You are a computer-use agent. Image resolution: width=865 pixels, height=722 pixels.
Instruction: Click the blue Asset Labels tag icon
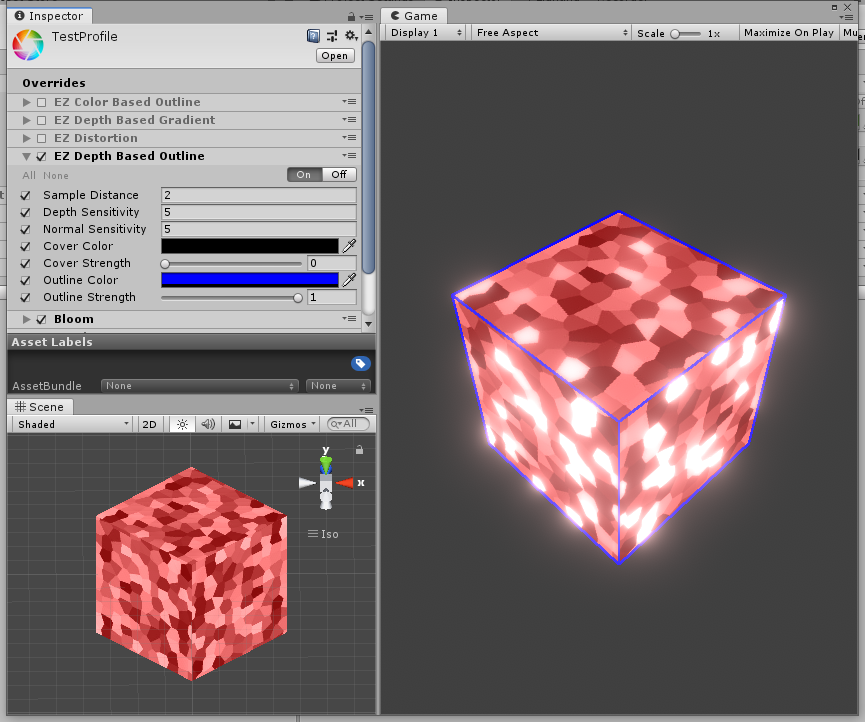coord(360,363)
